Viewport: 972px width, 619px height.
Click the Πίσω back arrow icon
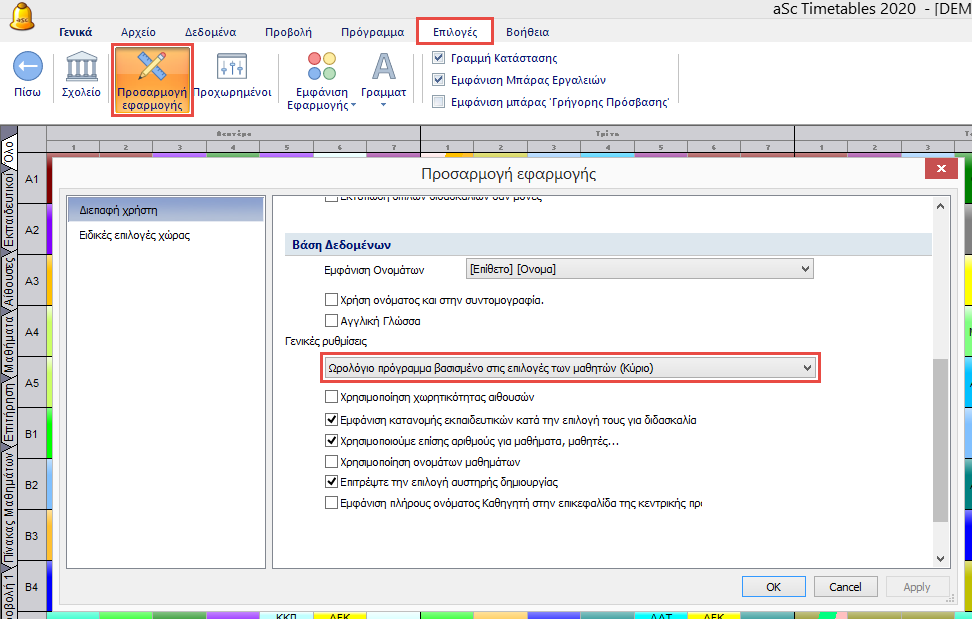[x=27, y=69]
